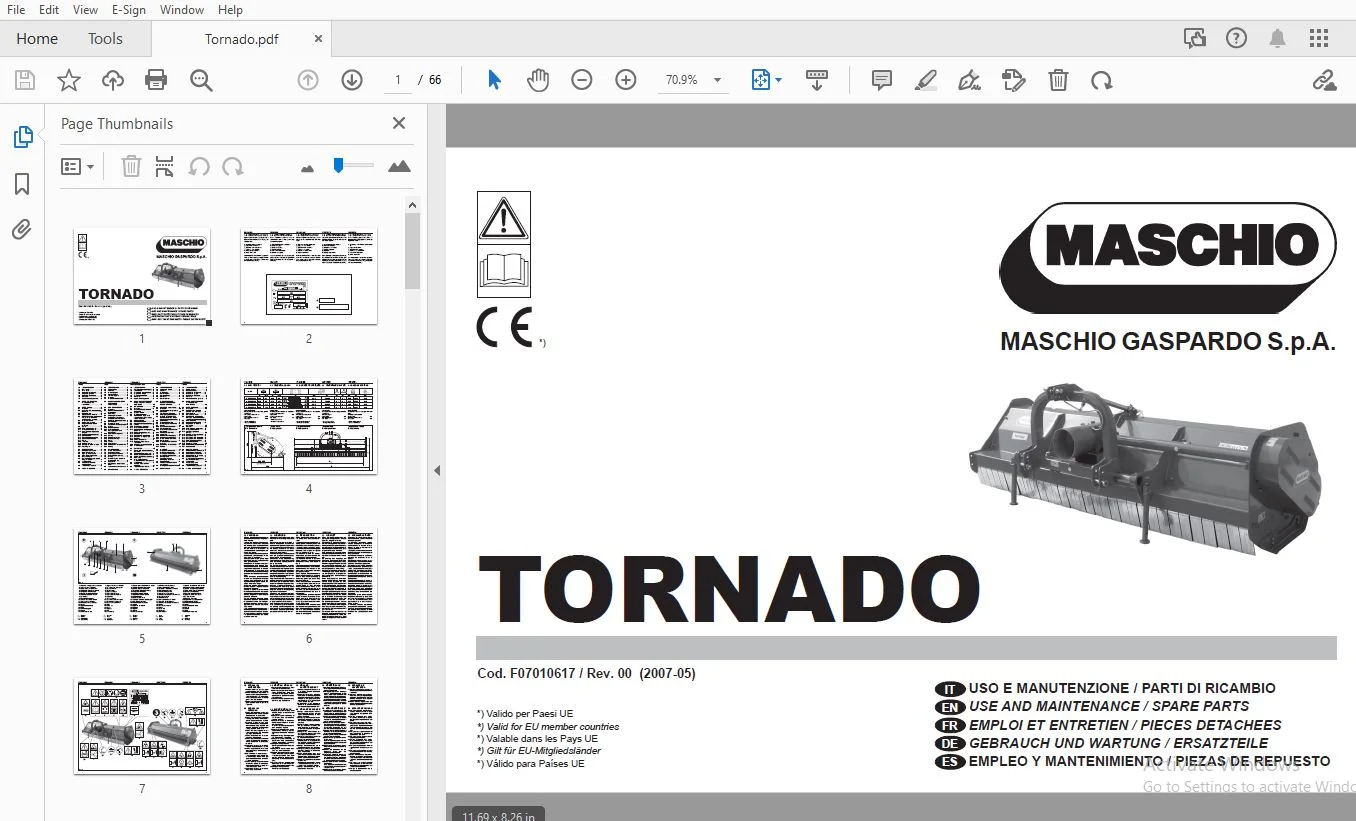Open the fit page options tool

pyautogui.click(x=766, y=80)
